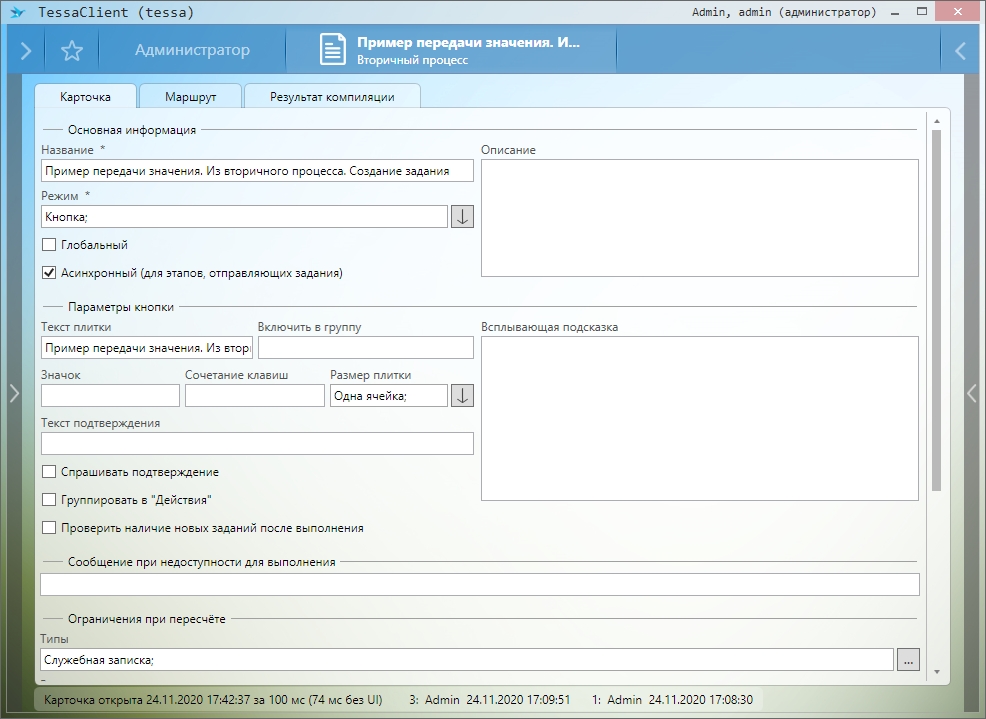Viewport: 986px width, 719px height.
Task: Click left side-edge chevron arrow
Action: pyautogui.click(x=13, y=393)
